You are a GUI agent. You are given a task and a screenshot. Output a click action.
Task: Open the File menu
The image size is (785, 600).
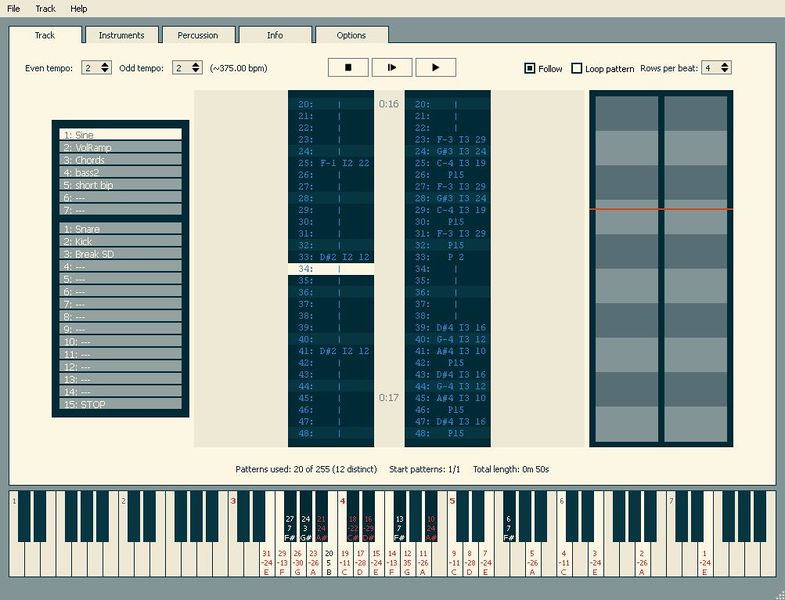click(14, 8)
